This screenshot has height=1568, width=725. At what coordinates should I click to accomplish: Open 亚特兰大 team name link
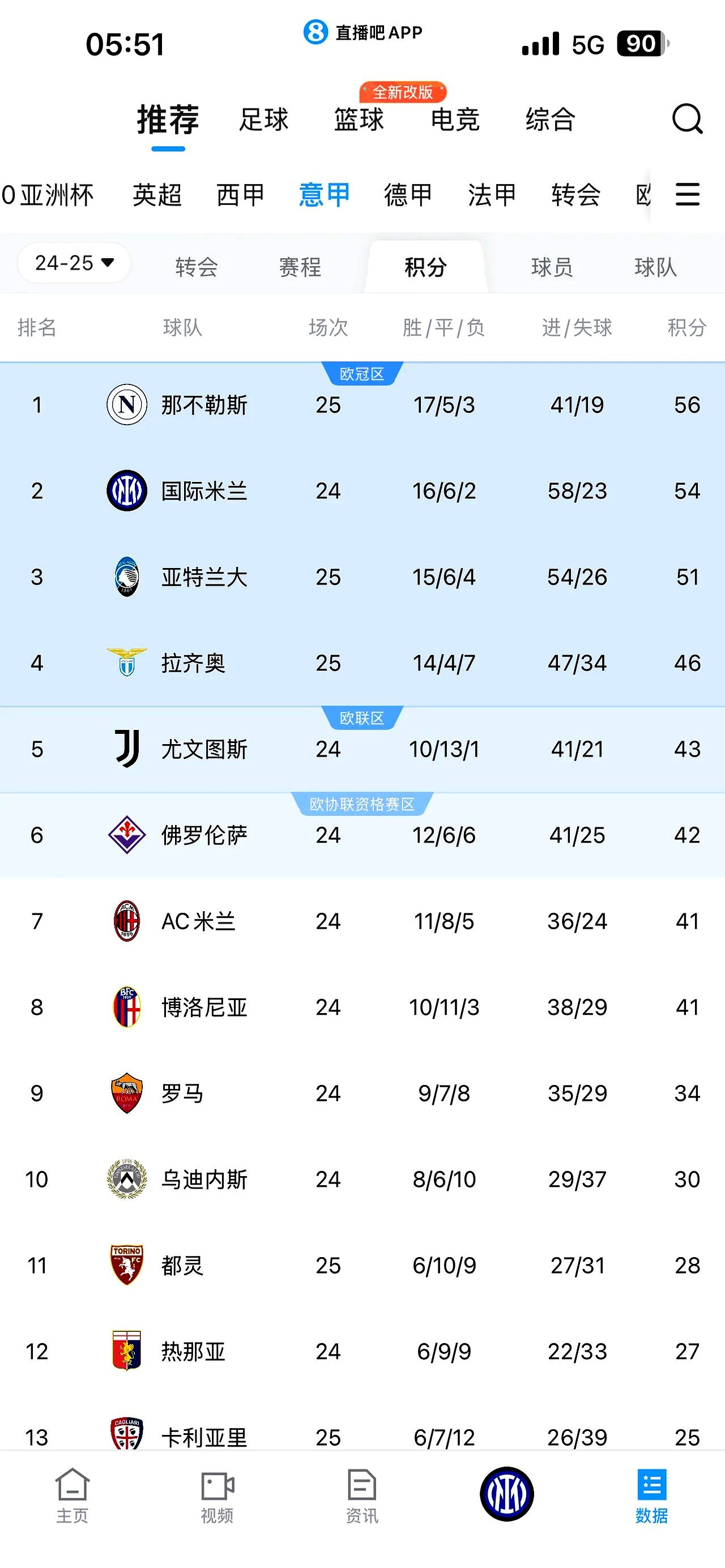click(x=204, y=577)
